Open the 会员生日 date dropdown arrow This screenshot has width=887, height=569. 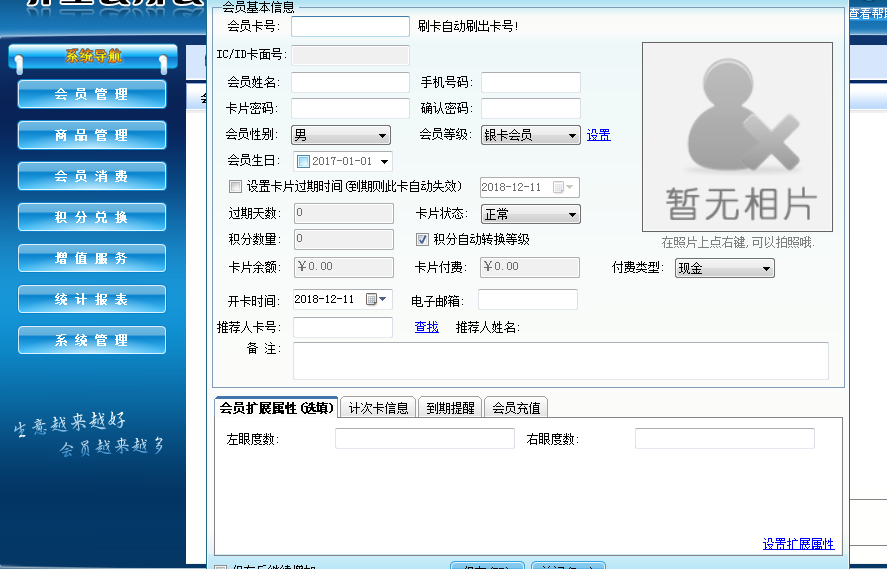pos(385,162)
